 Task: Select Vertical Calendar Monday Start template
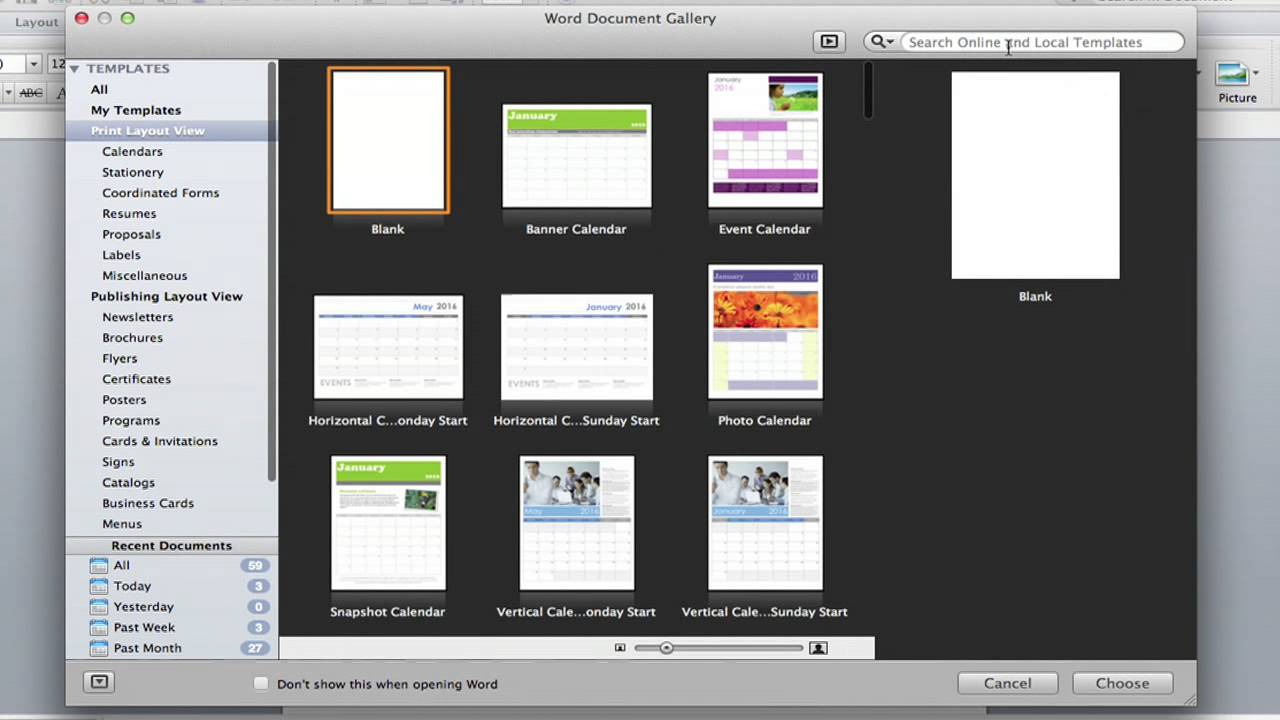577,523
